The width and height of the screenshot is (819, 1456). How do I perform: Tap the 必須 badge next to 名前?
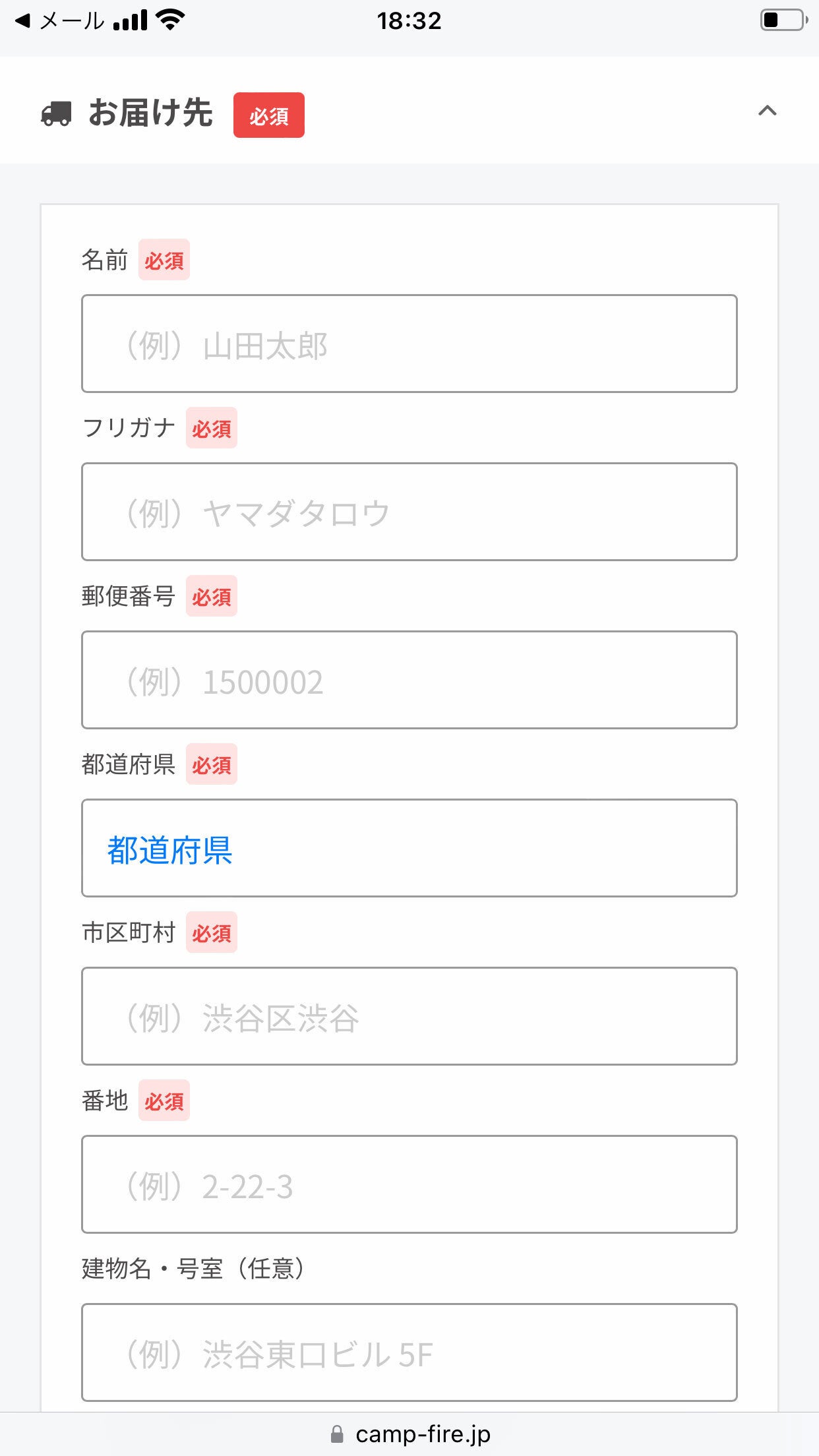pyautogui.click(x=164, y=260)
